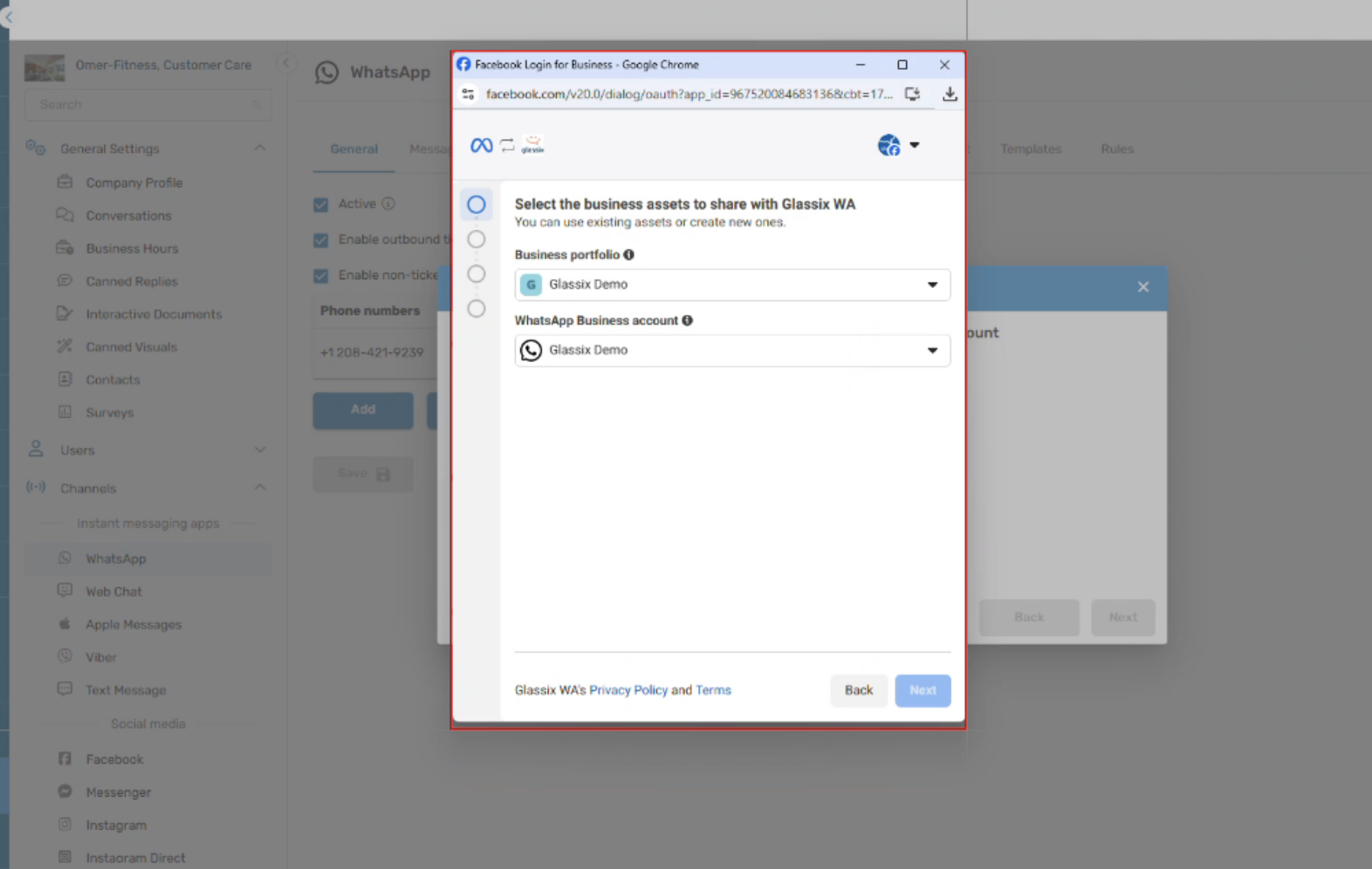Image resolution: width=1372 pixels, height=869 pixels.
Task: Open Conversations settings
Action: [128, 216]
